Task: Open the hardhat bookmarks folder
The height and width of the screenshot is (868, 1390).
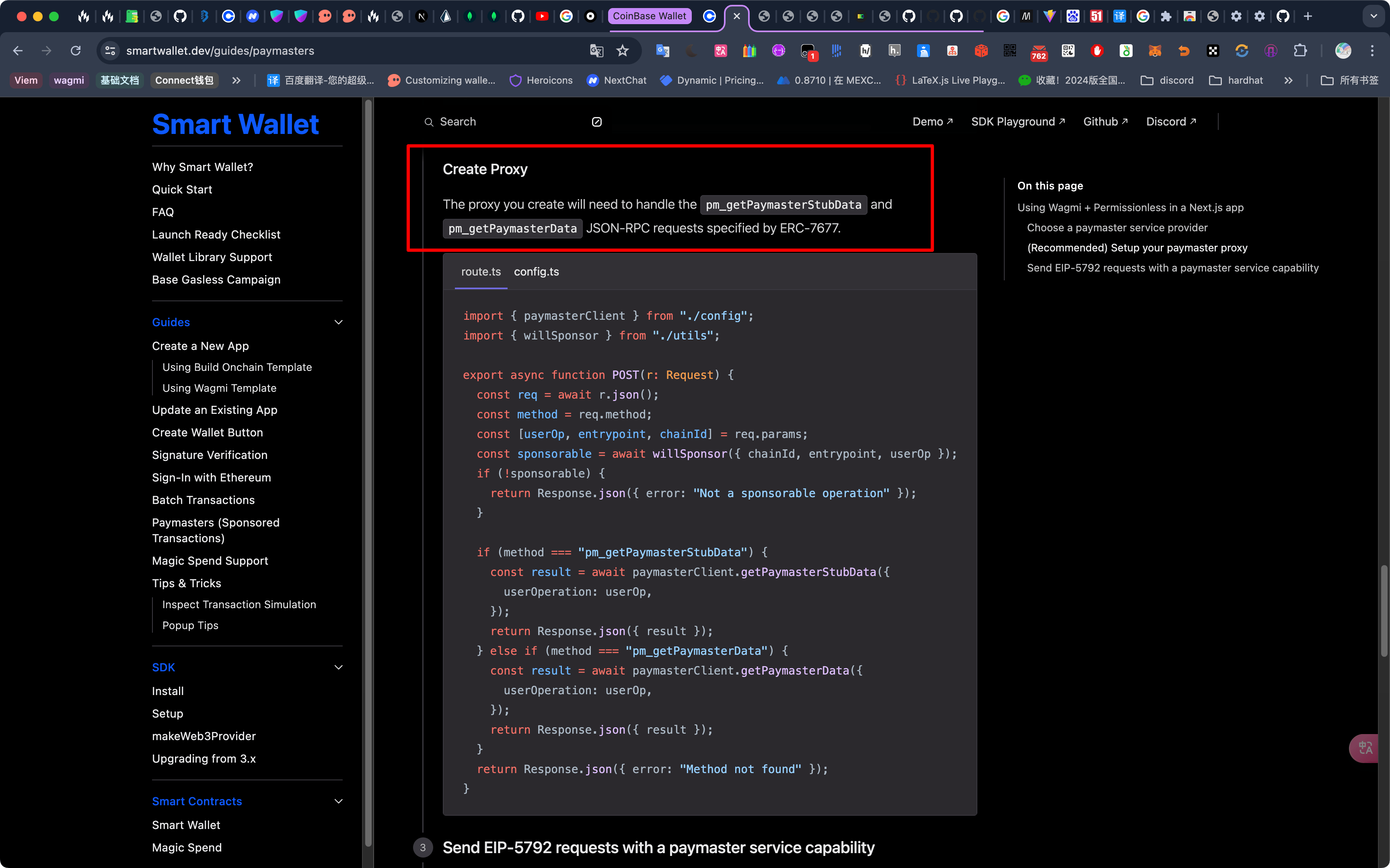Action: click(x=1236, y=80)
